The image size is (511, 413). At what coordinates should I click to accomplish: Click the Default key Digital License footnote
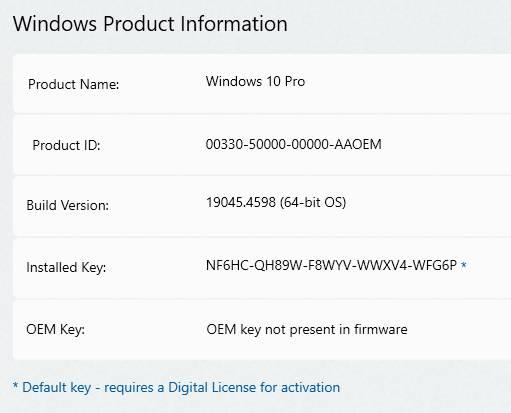point(176,388)
